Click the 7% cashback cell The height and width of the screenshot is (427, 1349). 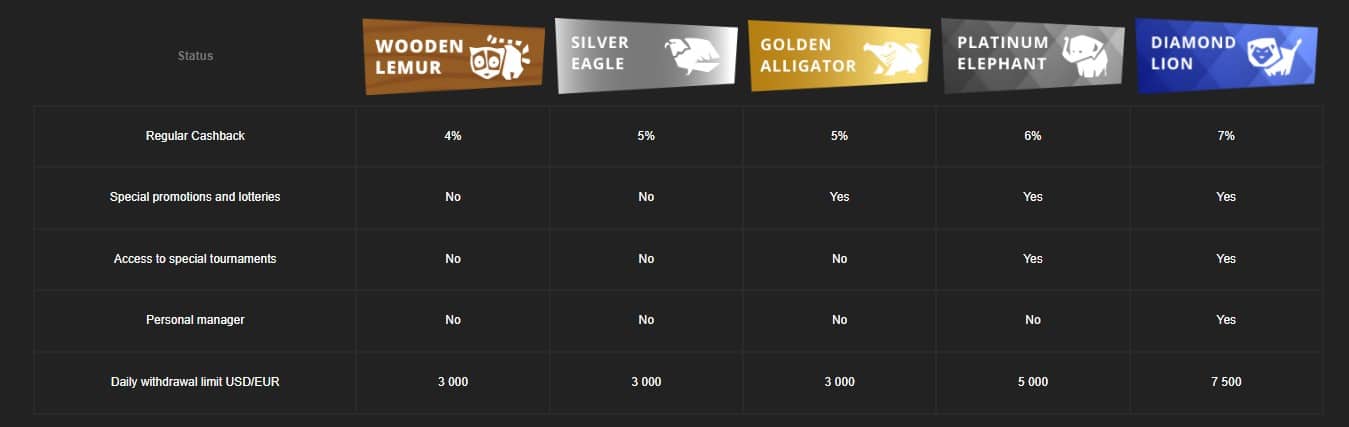[1226, 136]
